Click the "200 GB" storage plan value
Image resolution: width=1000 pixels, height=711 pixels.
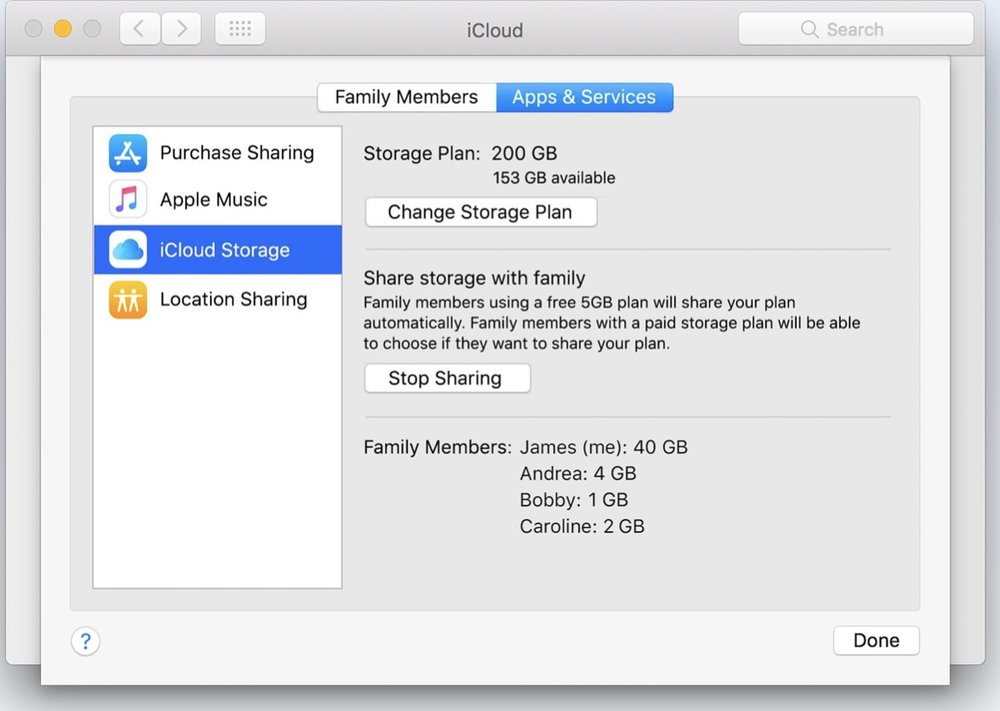coord(524,153)
